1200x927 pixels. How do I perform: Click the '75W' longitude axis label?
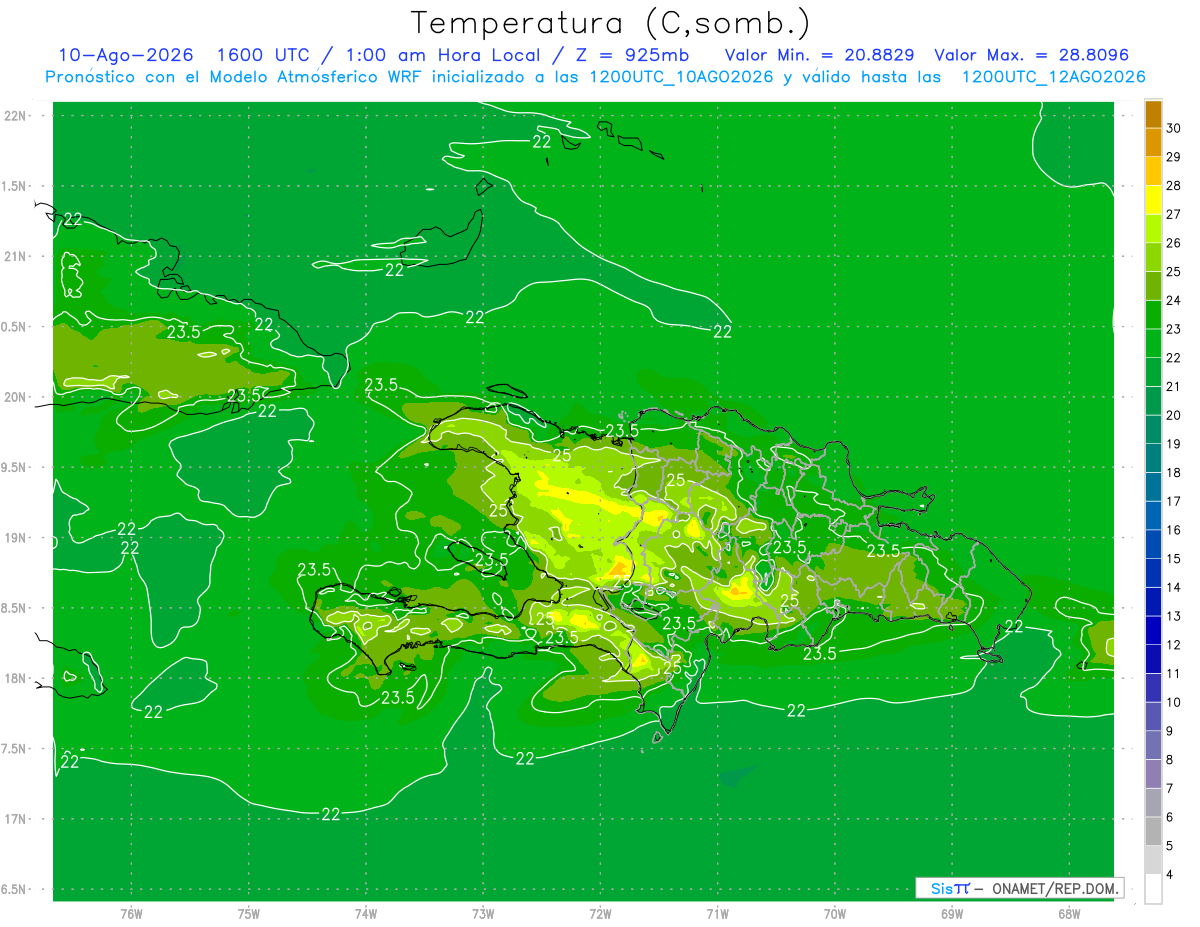pyautogui.click(x=249, y=914)
